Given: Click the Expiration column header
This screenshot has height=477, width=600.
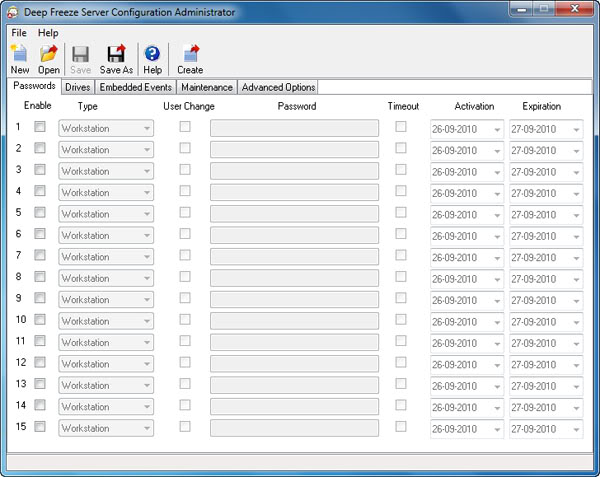Looking at the screenshot, I should pyautogui.click(x=541, y=106).
